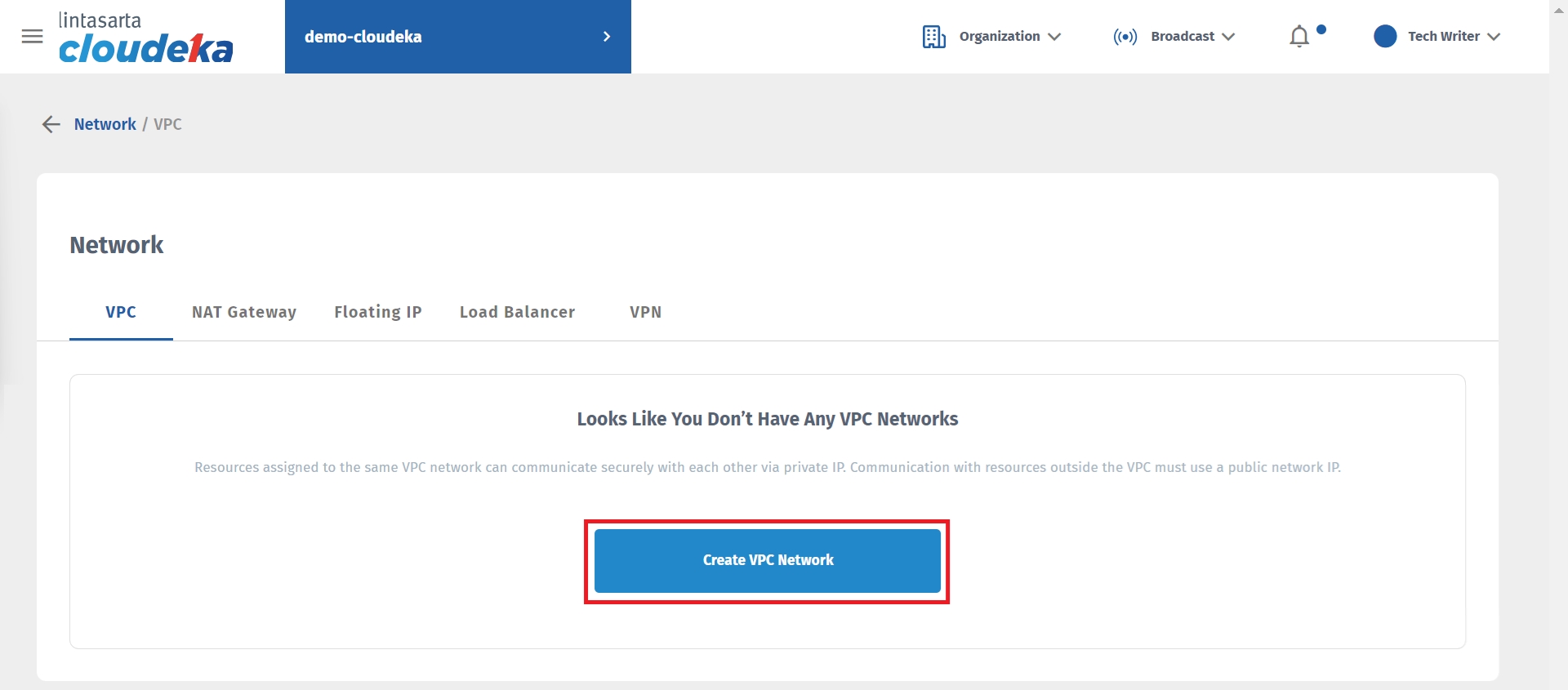1568x690 pixels.
Task: Select the VPC tab
Action: [121, 312]
